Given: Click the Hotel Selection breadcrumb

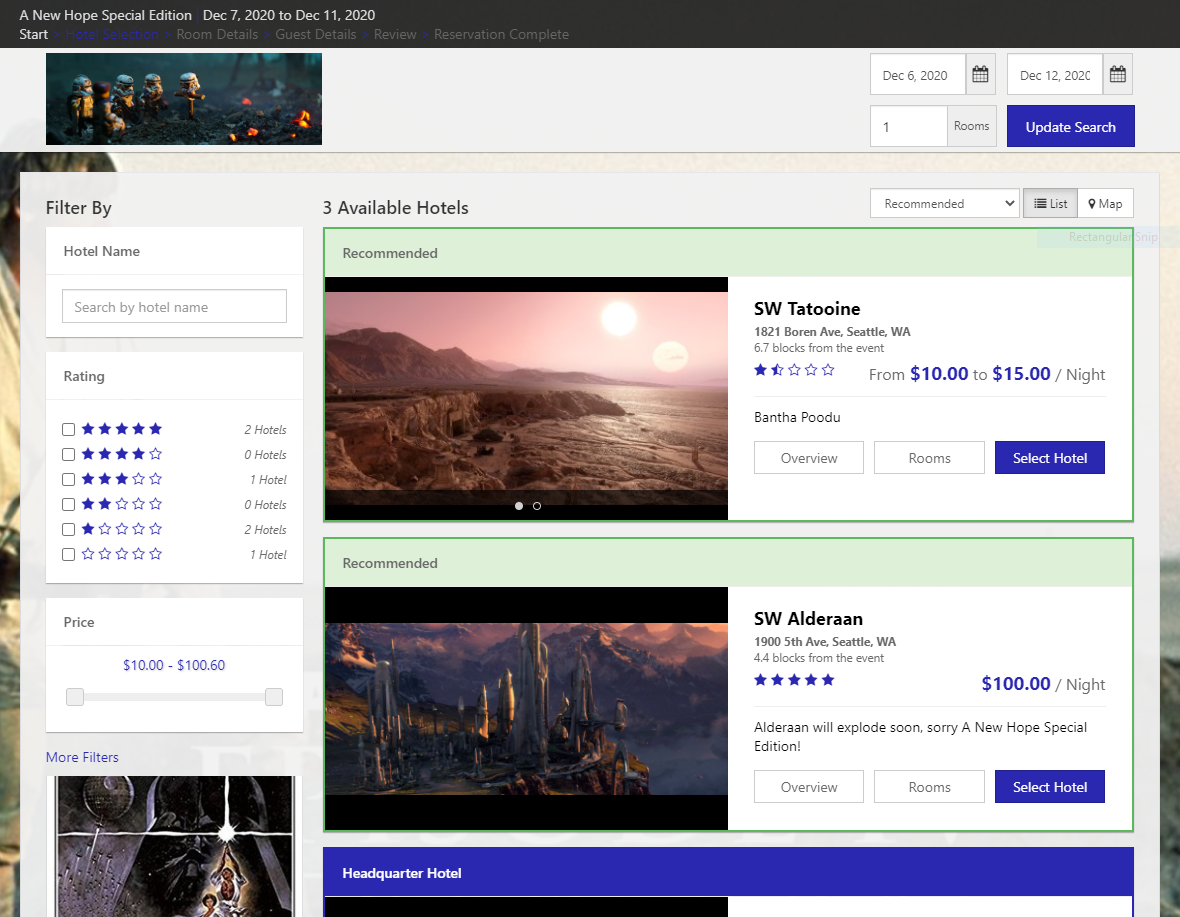Looking at the screenshot, I should point(112,35).
